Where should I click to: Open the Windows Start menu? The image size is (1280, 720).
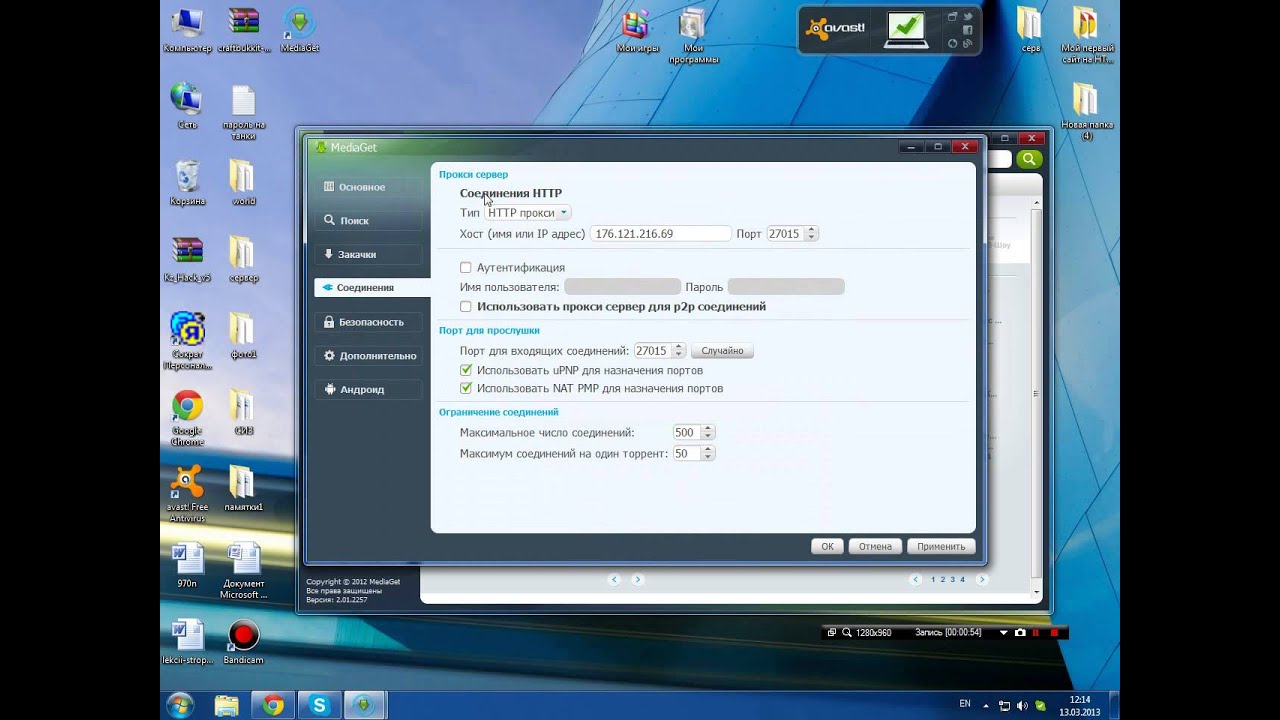[x=181, y=705]
